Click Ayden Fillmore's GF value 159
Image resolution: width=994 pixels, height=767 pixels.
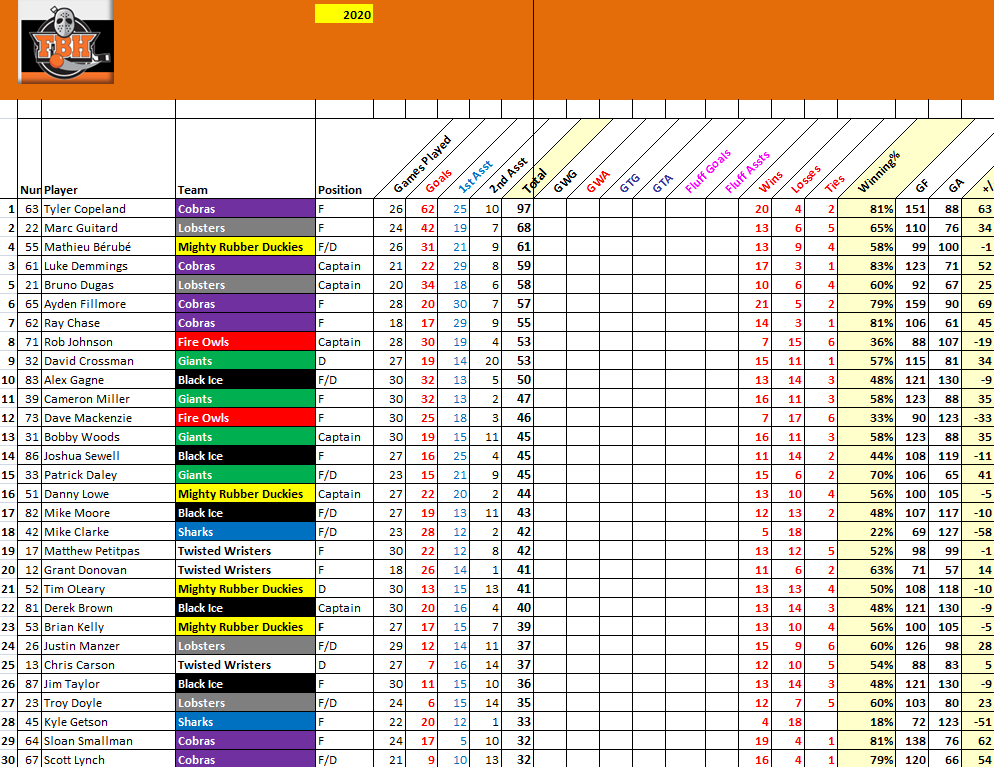pos(914,304)
